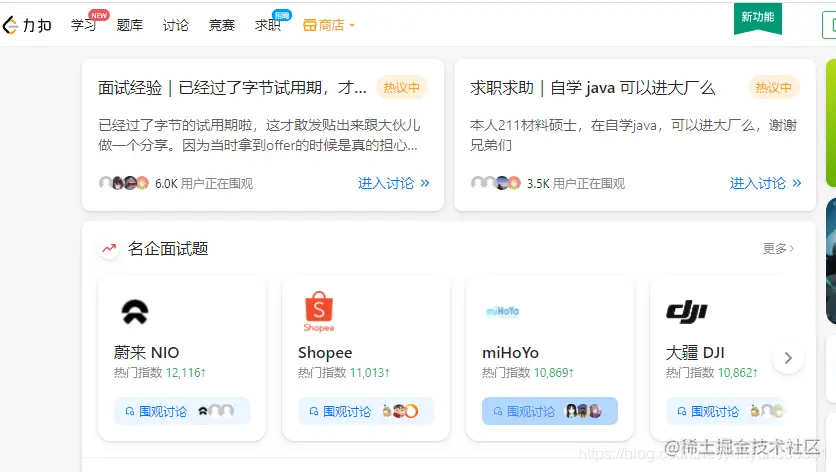Click 热门指数 12,116 under 蔚来 NIO

pos(159,373)
